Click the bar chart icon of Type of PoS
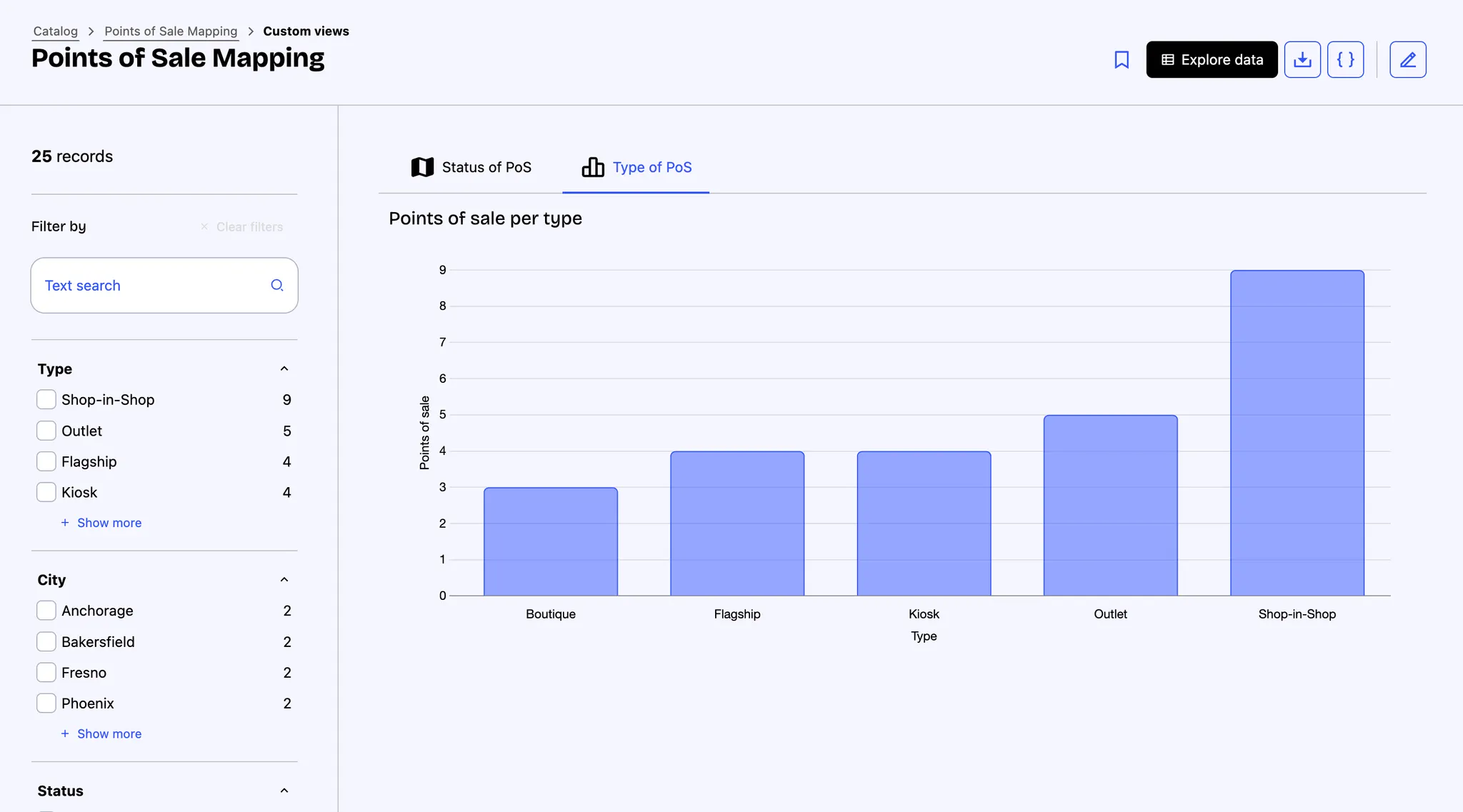 pyautogui.click(x=593, y=167)
